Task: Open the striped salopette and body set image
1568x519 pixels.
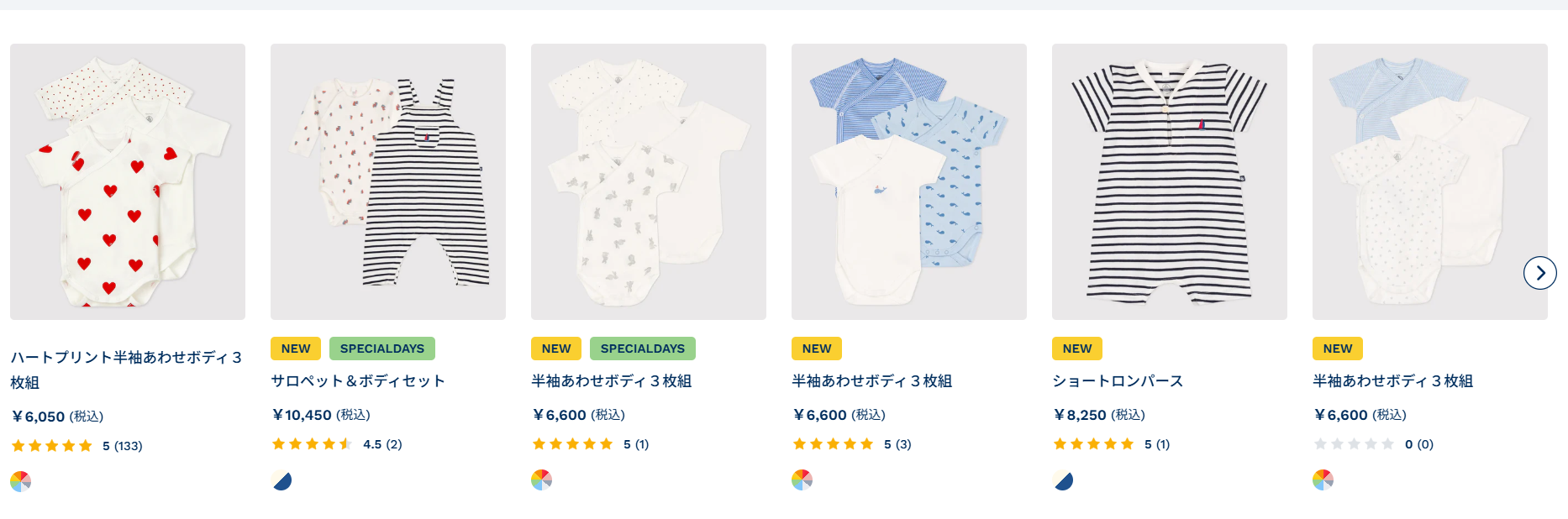Action: 388,181
